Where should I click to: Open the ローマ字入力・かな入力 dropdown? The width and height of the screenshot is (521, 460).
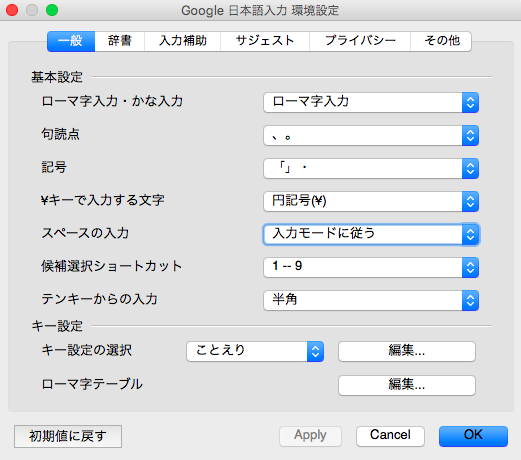[x=371, y=102]
